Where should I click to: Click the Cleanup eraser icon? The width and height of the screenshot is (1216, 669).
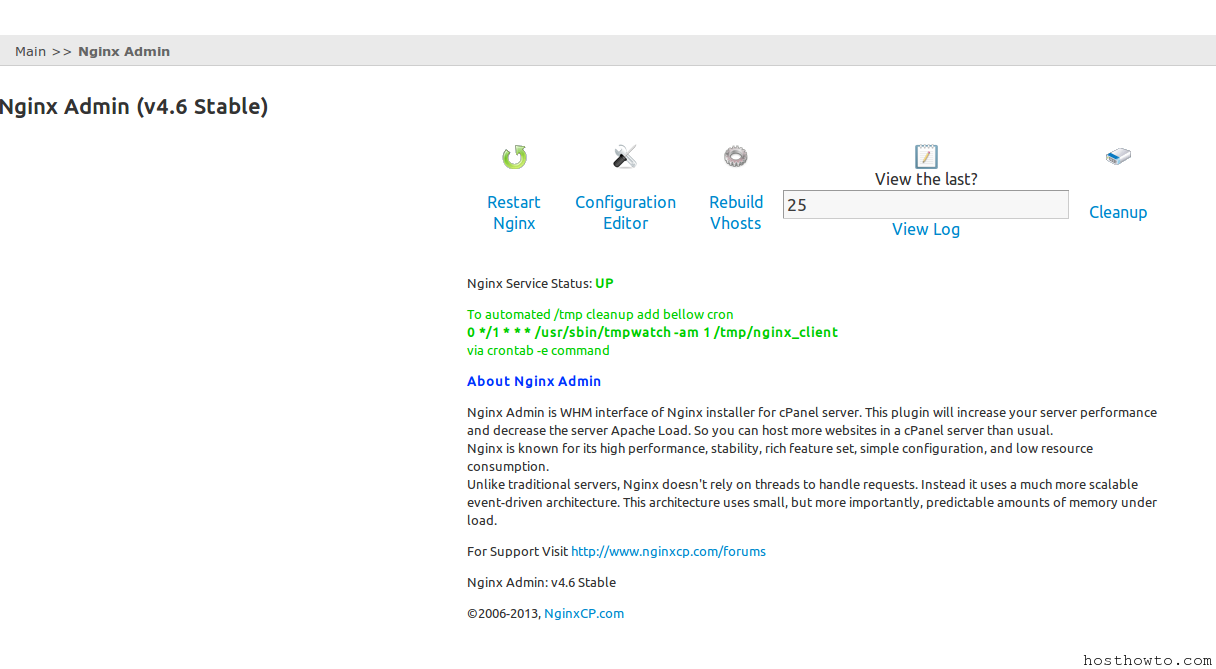tap(1118, 156)
